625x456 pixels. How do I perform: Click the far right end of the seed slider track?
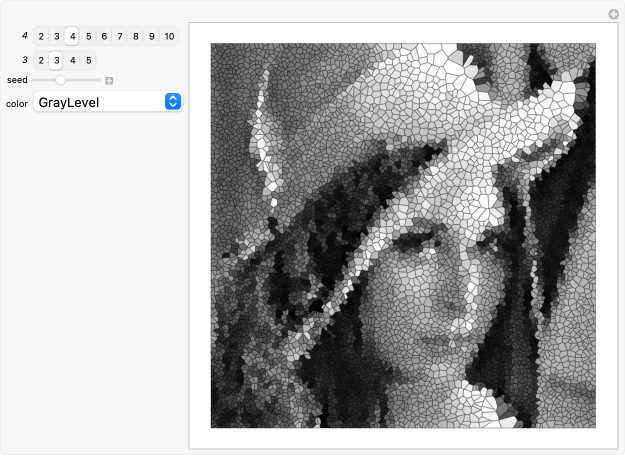pyautogui.click(x=100, y=80)
